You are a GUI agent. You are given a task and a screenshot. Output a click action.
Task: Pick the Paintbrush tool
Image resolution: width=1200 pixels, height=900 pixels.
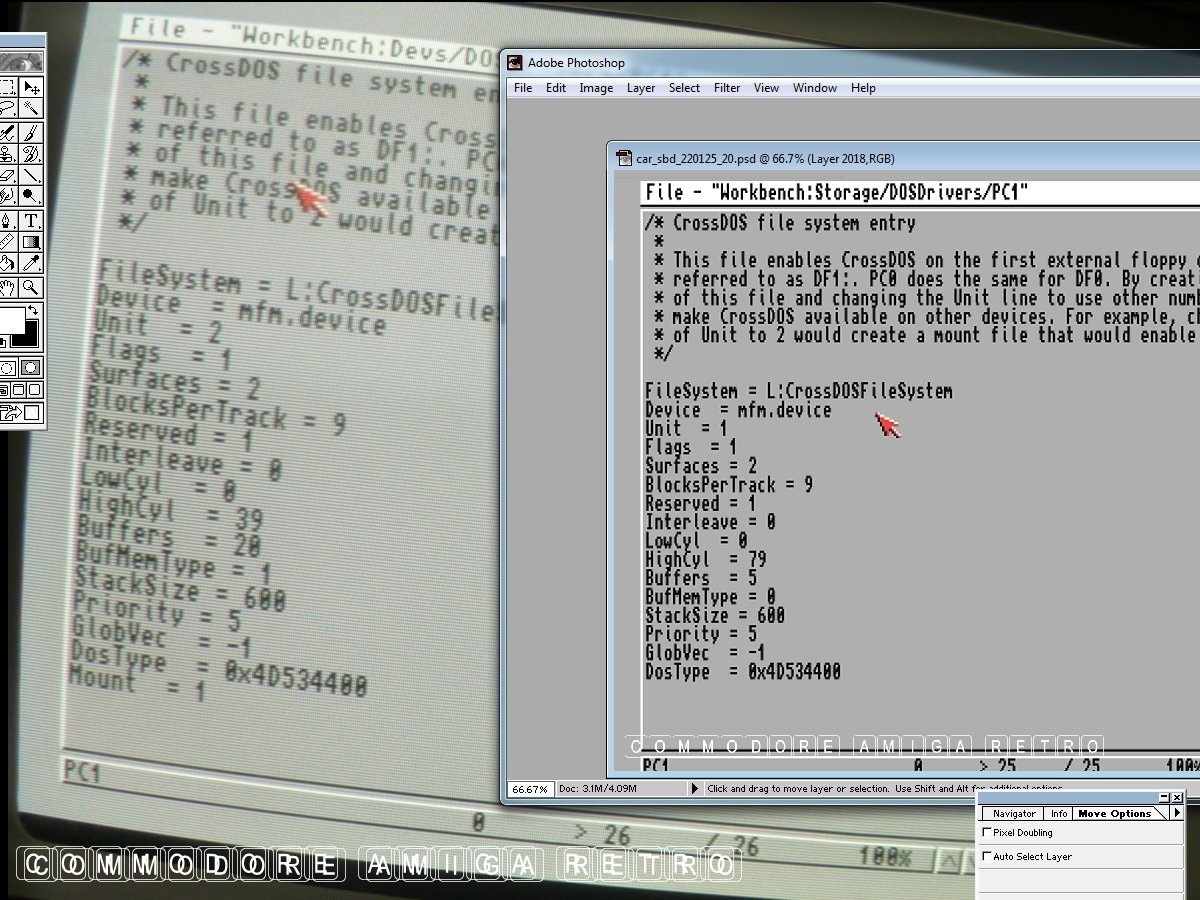31,133
